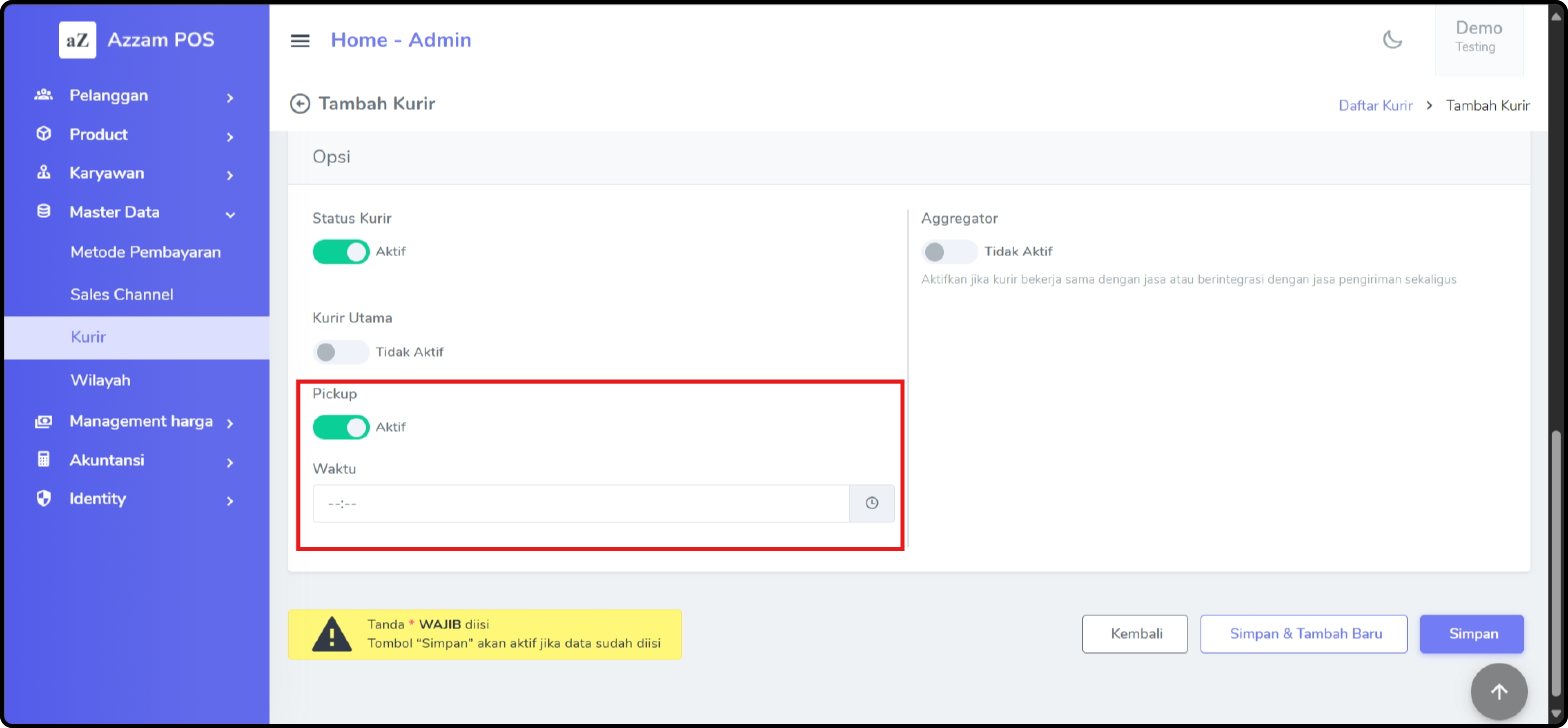Click the back arrow beside Tambah Kurir
This screenshot has width=1568, height=728.
(299, 104)
